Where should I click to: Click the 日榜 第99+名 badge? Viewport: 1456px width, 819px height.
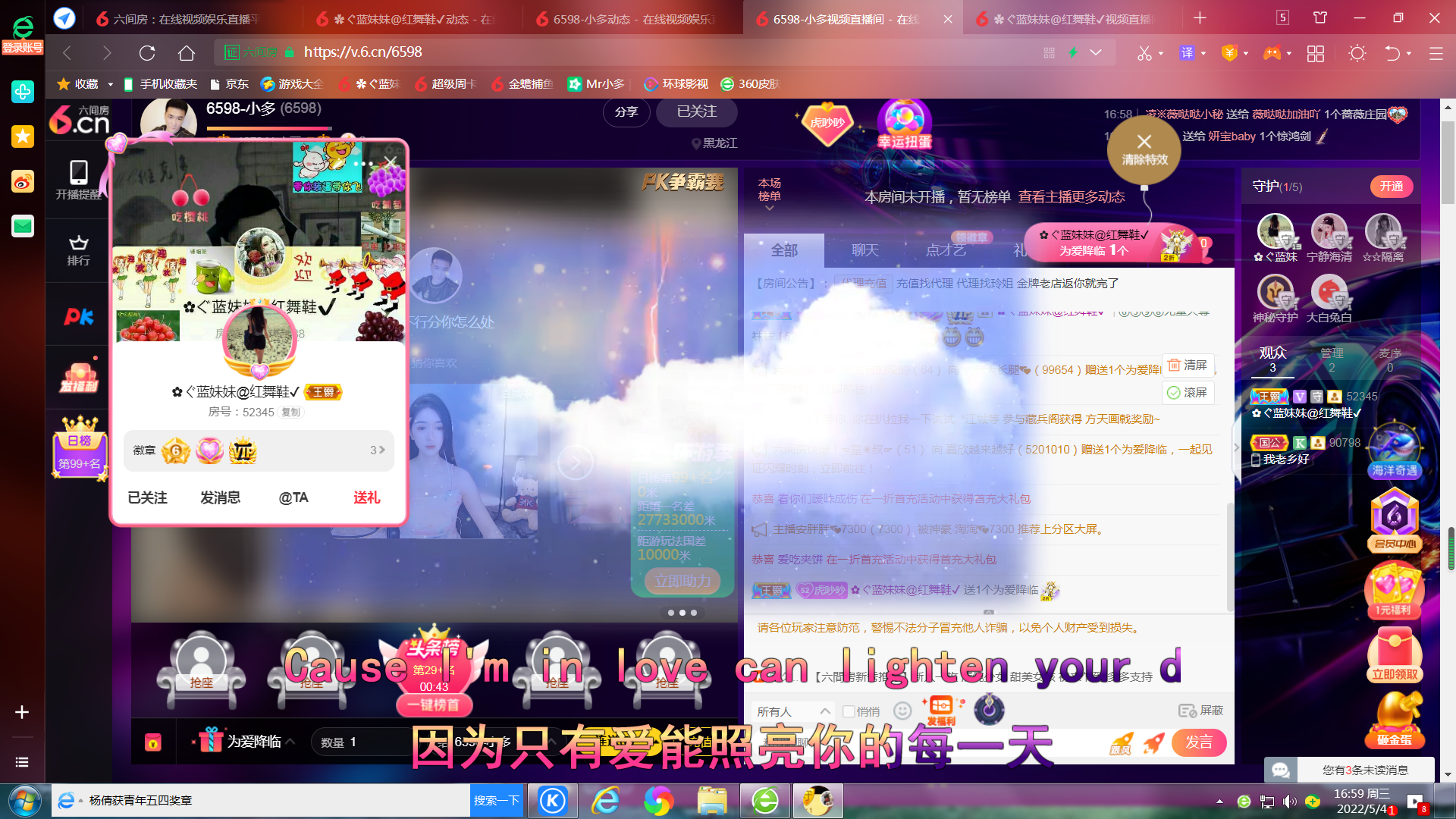(x=80, y=447)
